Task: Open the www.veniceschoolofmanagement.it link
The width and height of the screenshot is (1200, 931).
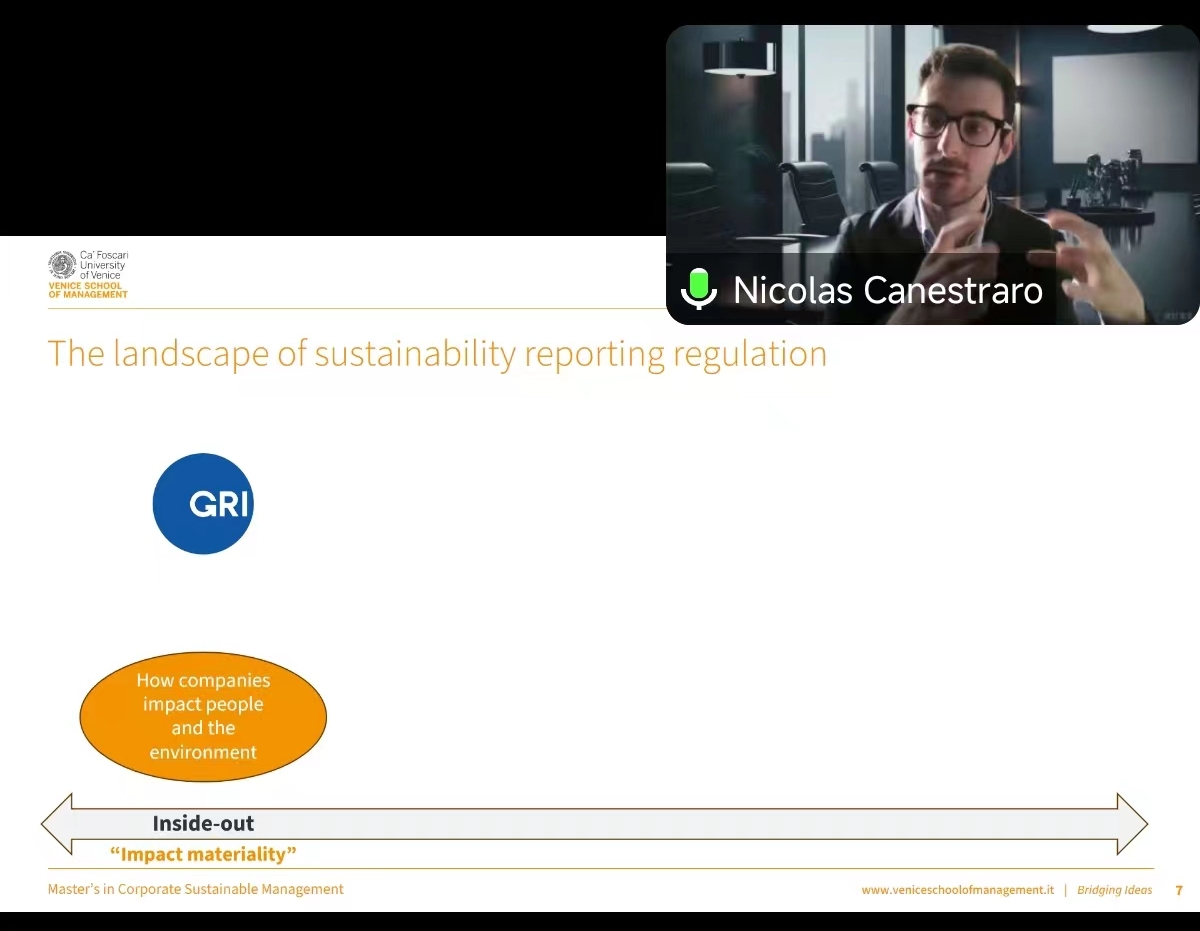Action: pyautogui.click(x=958, y=890)
